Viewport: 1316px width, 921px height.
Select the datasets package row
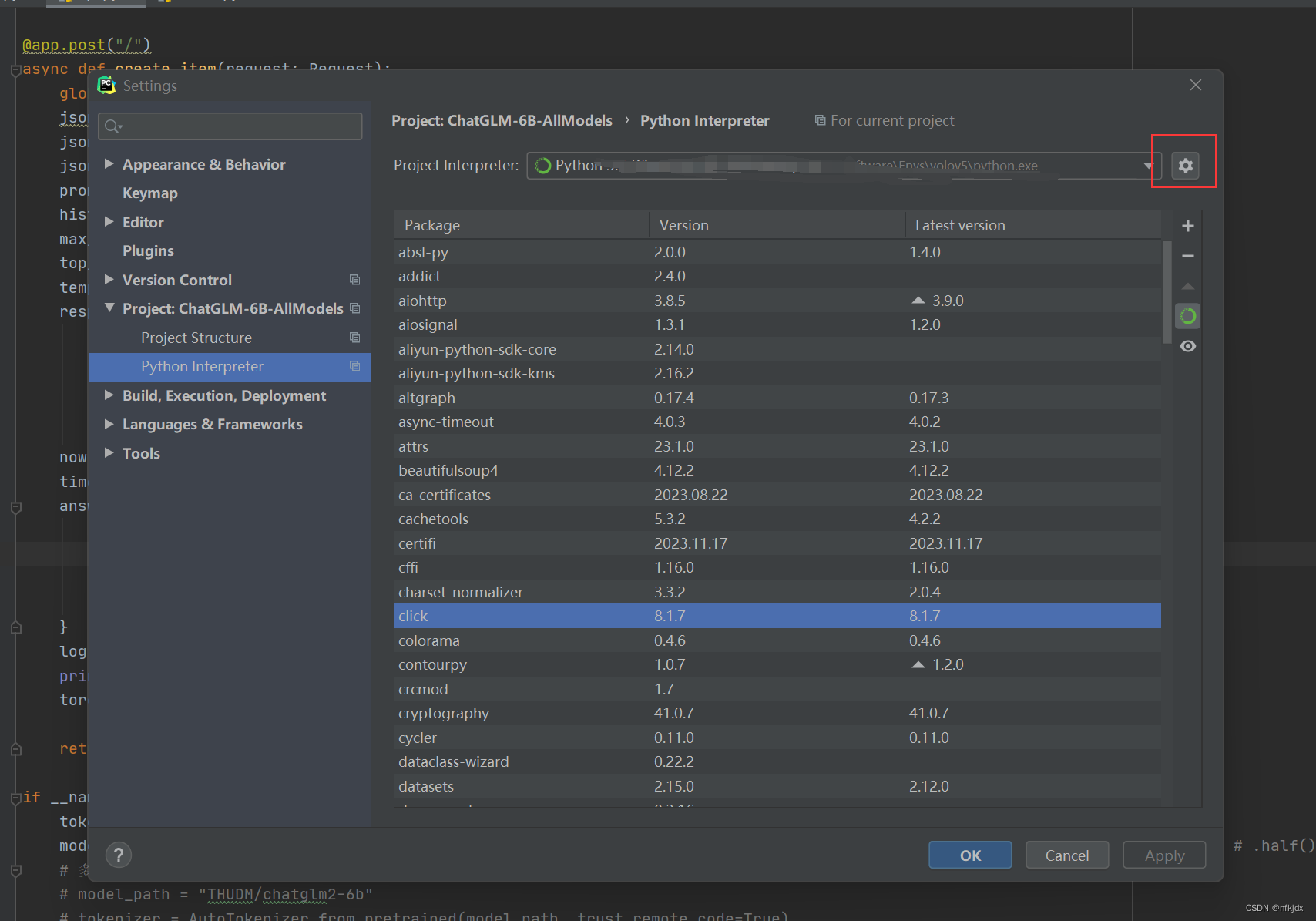click(777, 786)
